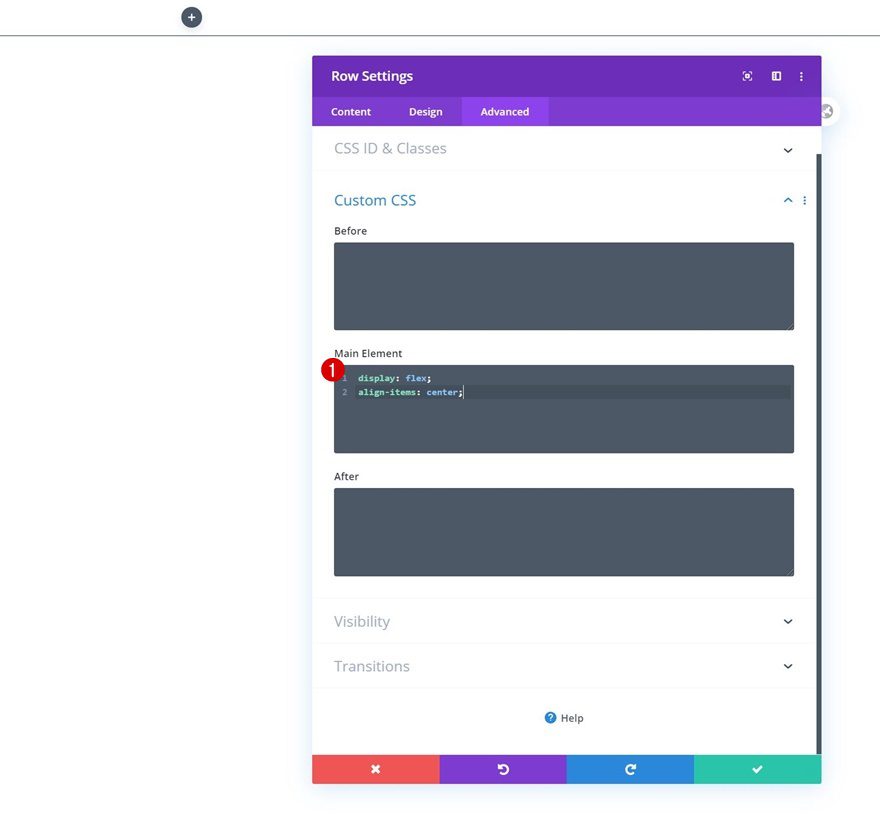Switch to the Design tab
Screen dimensions: 880x829
[x=426, y=112]
